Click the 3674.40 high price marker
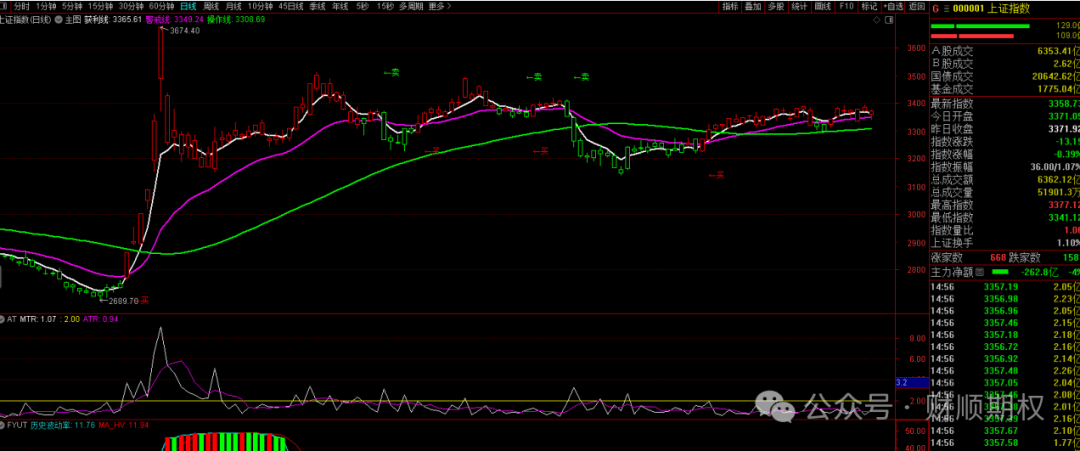The image size is (1080, 451). click(185, 31)
